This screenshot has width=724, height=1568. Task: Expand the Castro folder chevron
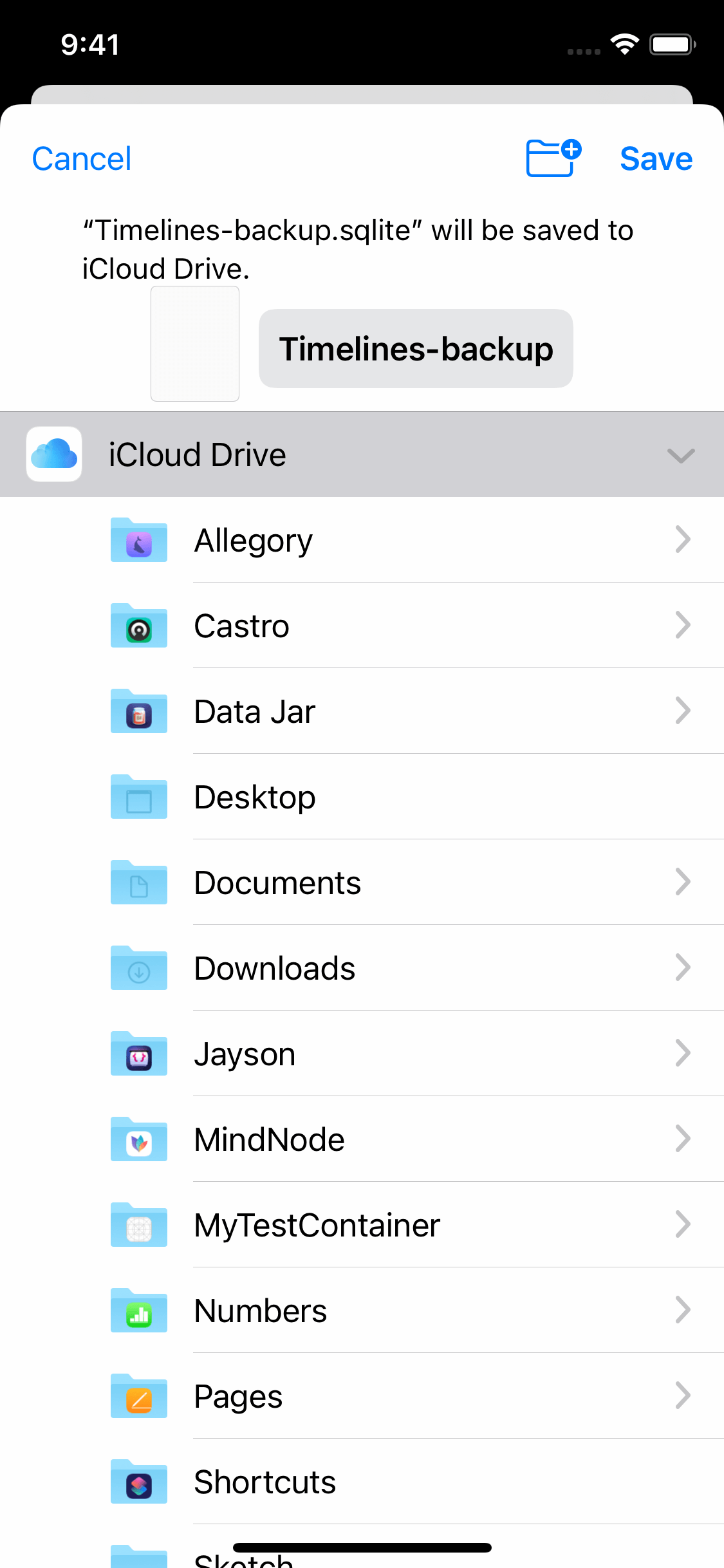683,625
